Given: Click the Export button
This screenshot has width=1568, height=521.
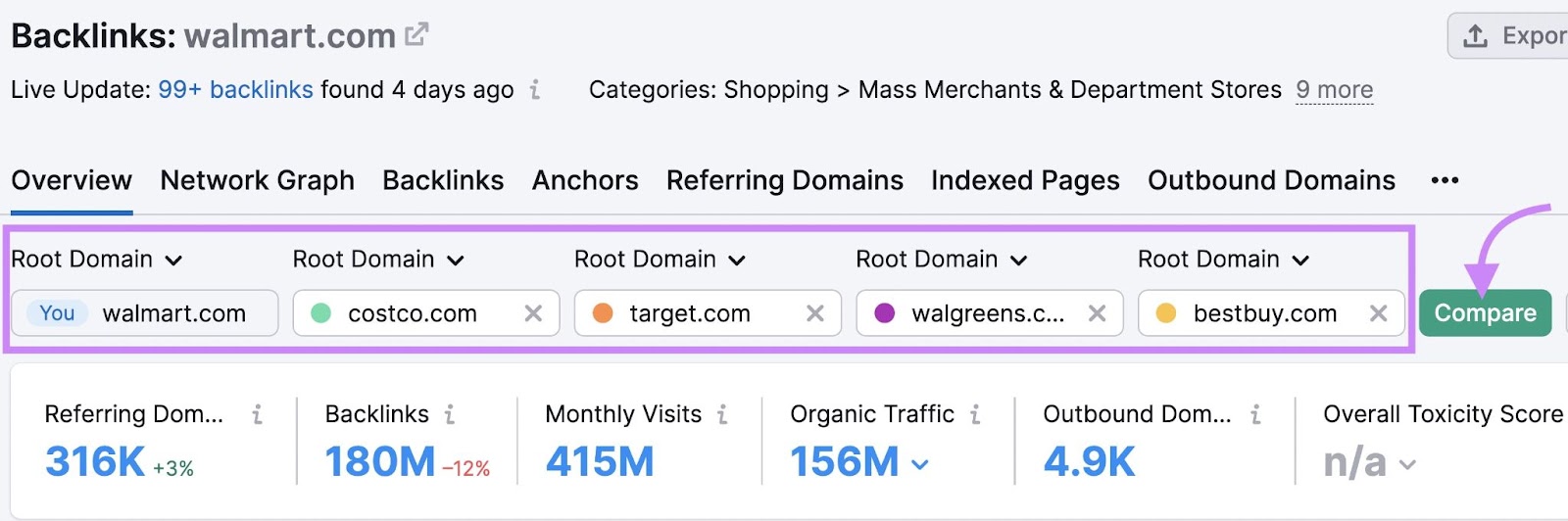Looking at the screenshot, I should coord(1509,36).
